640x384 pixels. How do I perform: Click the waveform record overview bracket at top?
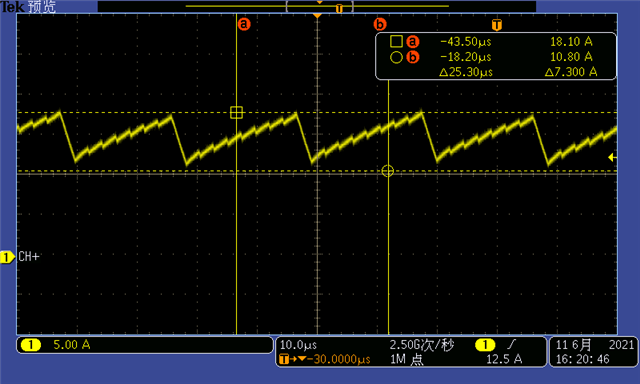319,6
